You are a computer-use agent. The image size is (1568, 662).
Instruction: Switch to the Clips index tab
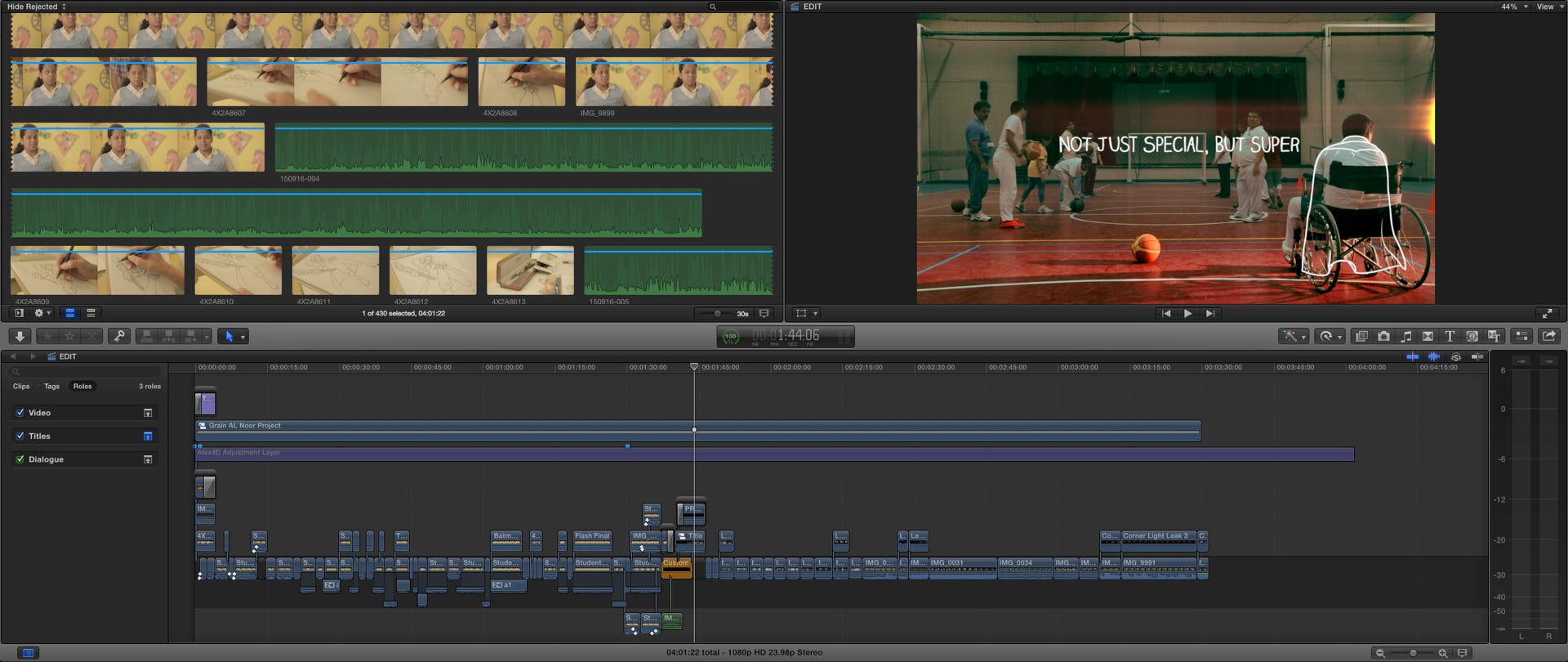[21, 387]
